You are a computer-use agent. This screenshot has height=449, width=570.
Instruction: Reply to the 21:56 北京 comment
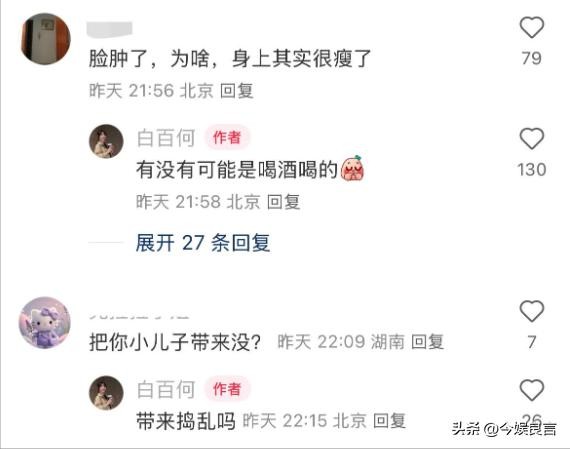(237, 91)
